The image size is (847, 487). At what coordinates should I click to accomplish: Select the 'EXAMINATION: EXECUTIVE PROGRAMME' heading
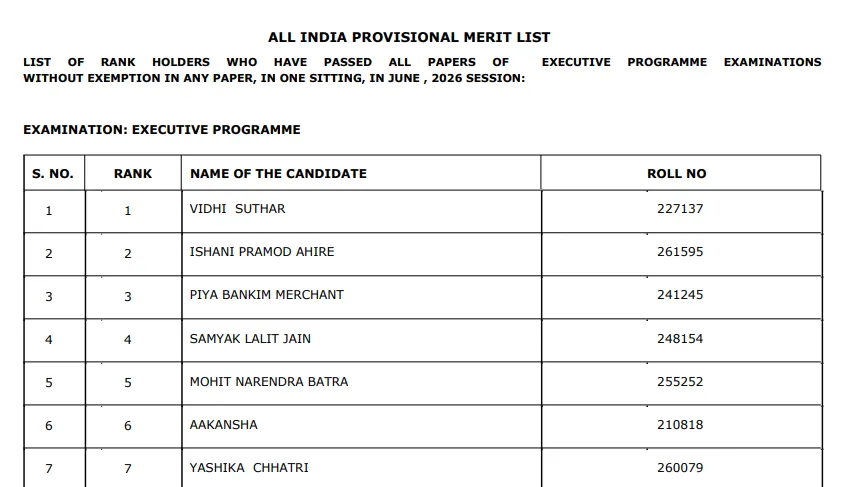tap(162, 130)
